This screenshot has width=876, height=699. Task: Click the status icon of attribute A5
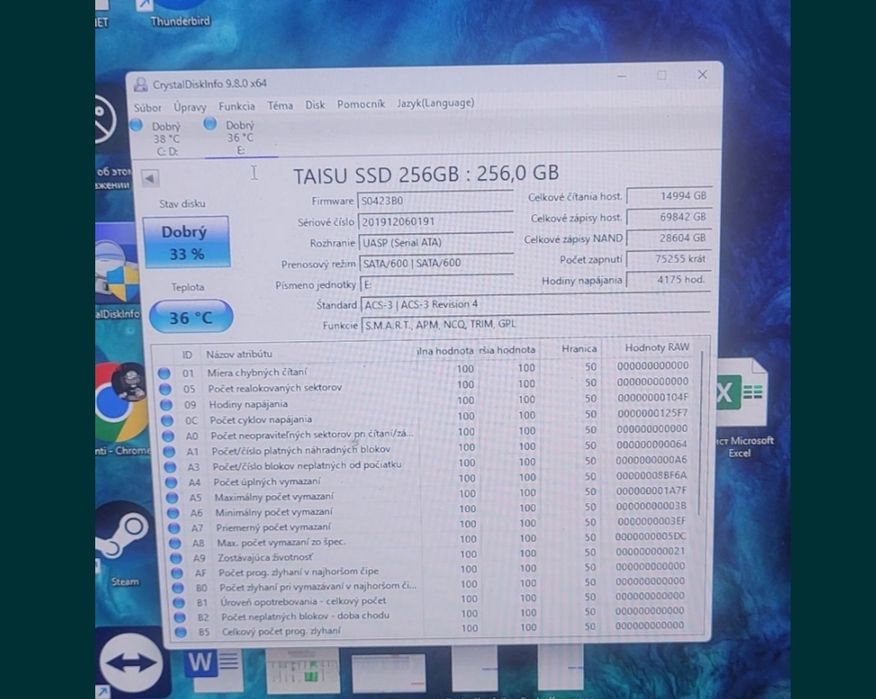click(x=172, y=497)
